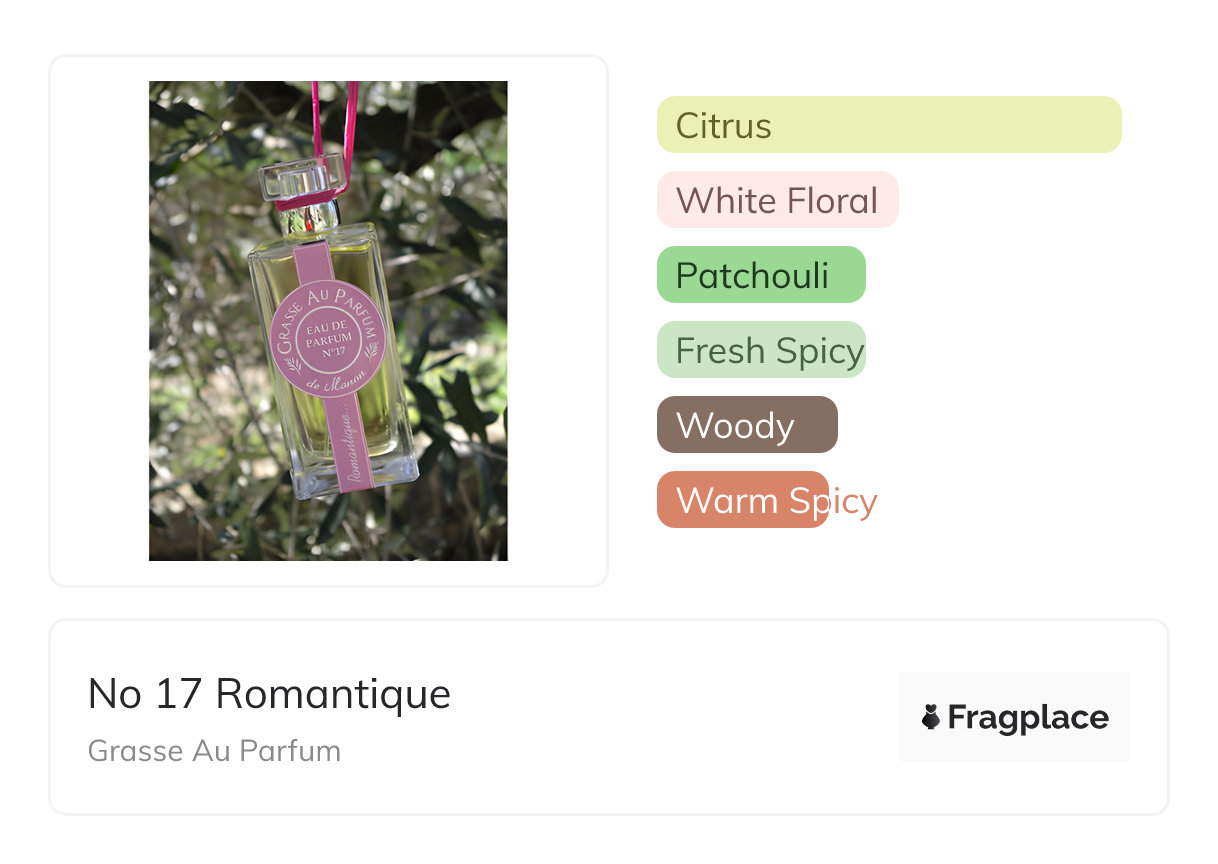Choose the green Patchouli accord bar
Viewport: 1218px width, 864px height.
coord(760,275)
